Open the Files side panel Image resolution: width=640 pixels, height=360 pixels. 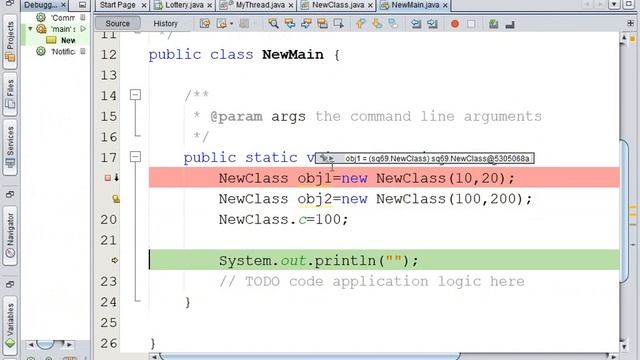10,95
